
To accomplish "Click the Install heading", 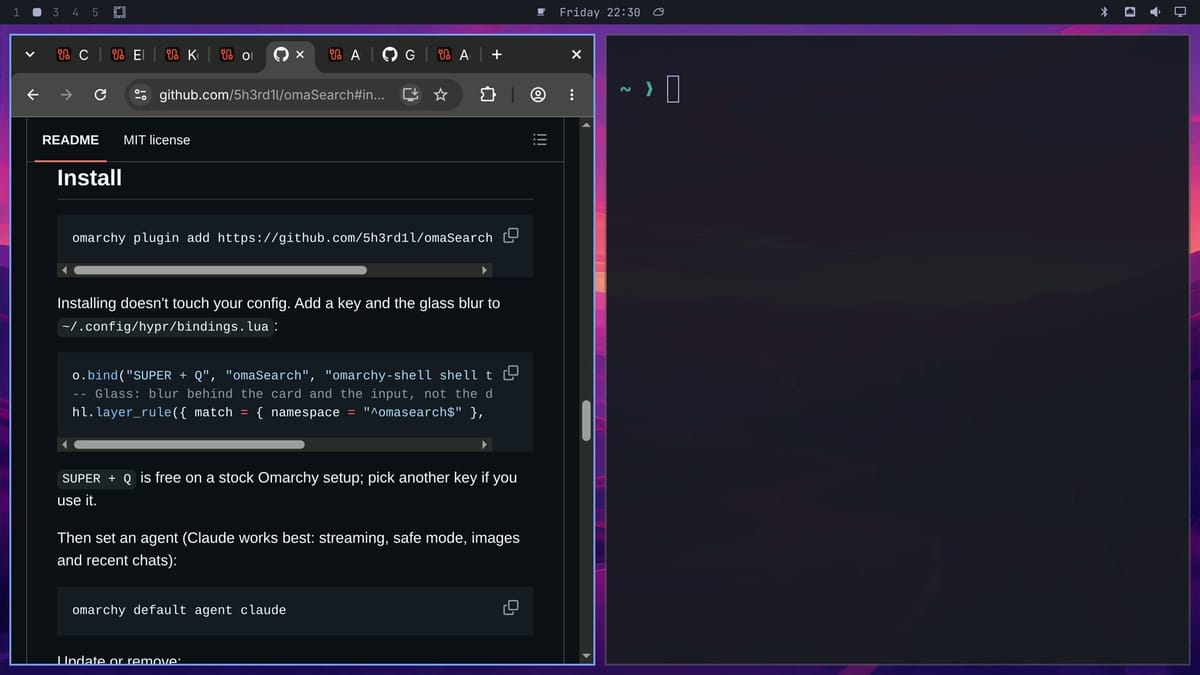I will coord(89,178).
